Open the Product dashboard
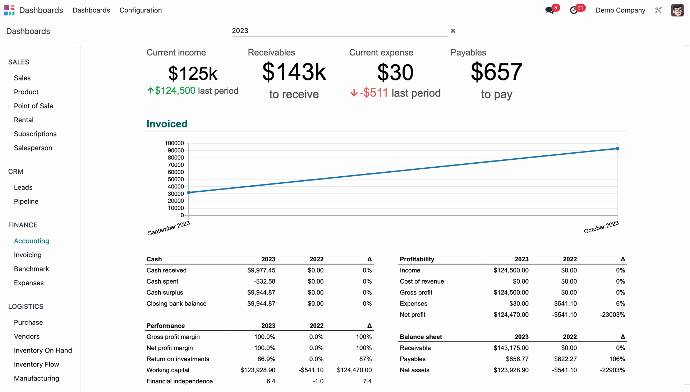This screenshot has width=690, height=392. point(26,92)
